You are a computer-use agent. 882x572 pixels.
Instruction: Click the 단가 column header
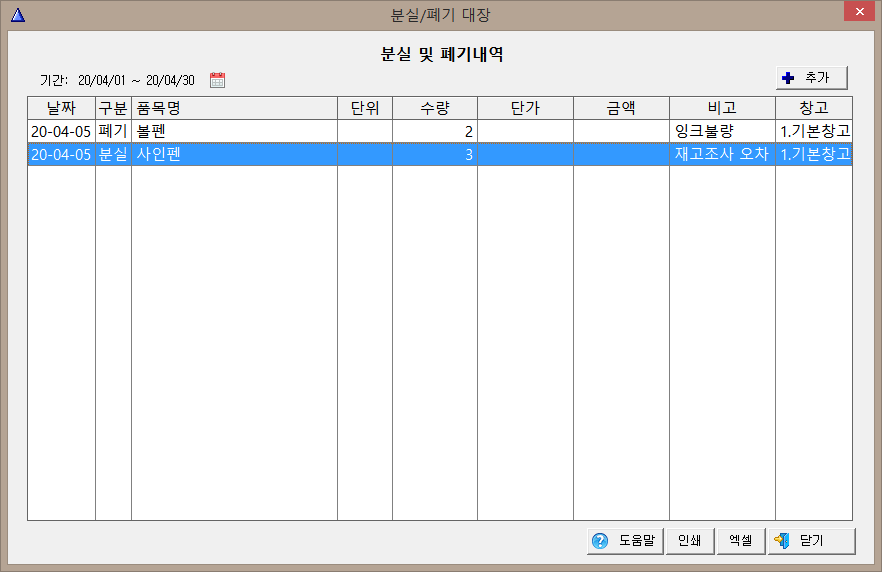[x=525, y=108]
